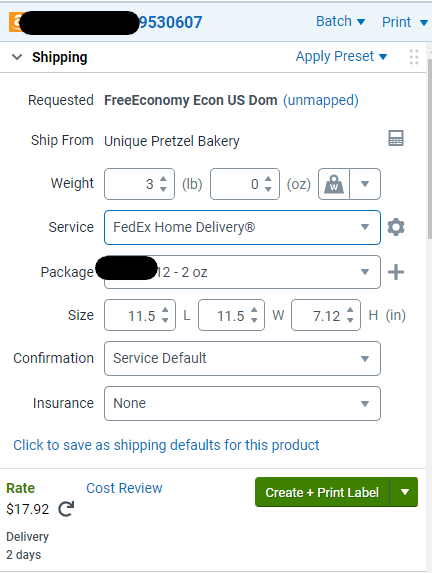Screen dimensions: 432x573
Task: Open the Apply Preset menu
Action: click(341, 56)
